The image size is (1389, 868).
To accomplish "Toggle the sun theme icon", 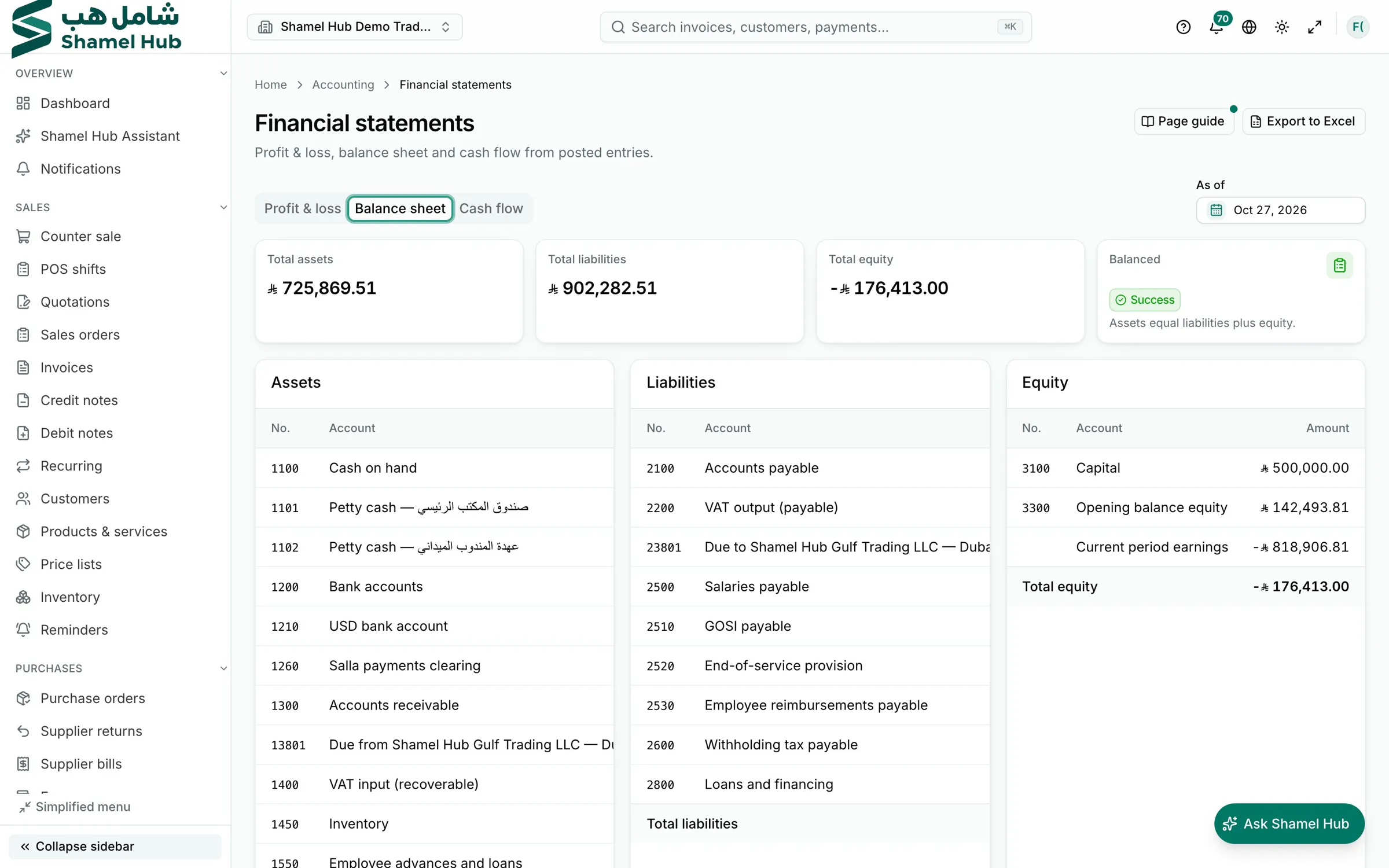I will pos(1282,27).
